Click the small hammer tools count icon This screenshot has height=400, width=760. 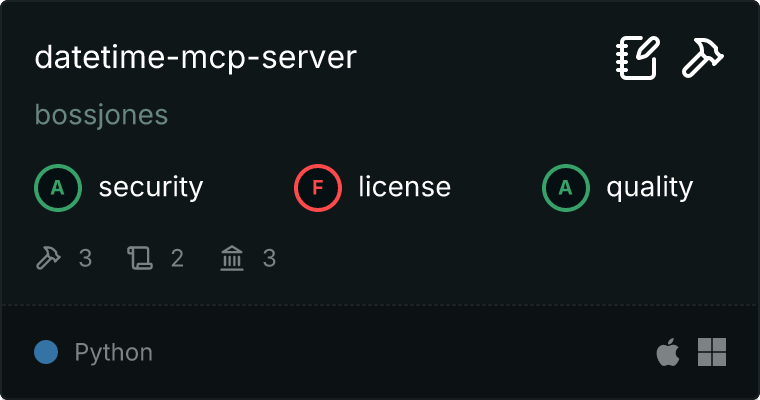coord(48,259)
